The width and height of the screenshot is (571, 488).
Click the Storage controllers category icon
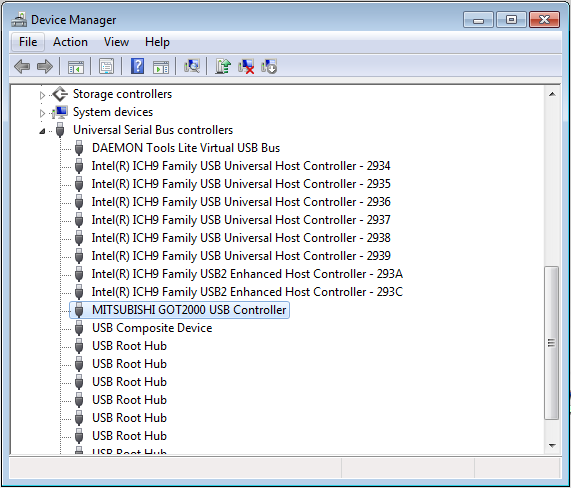point(60,94)
